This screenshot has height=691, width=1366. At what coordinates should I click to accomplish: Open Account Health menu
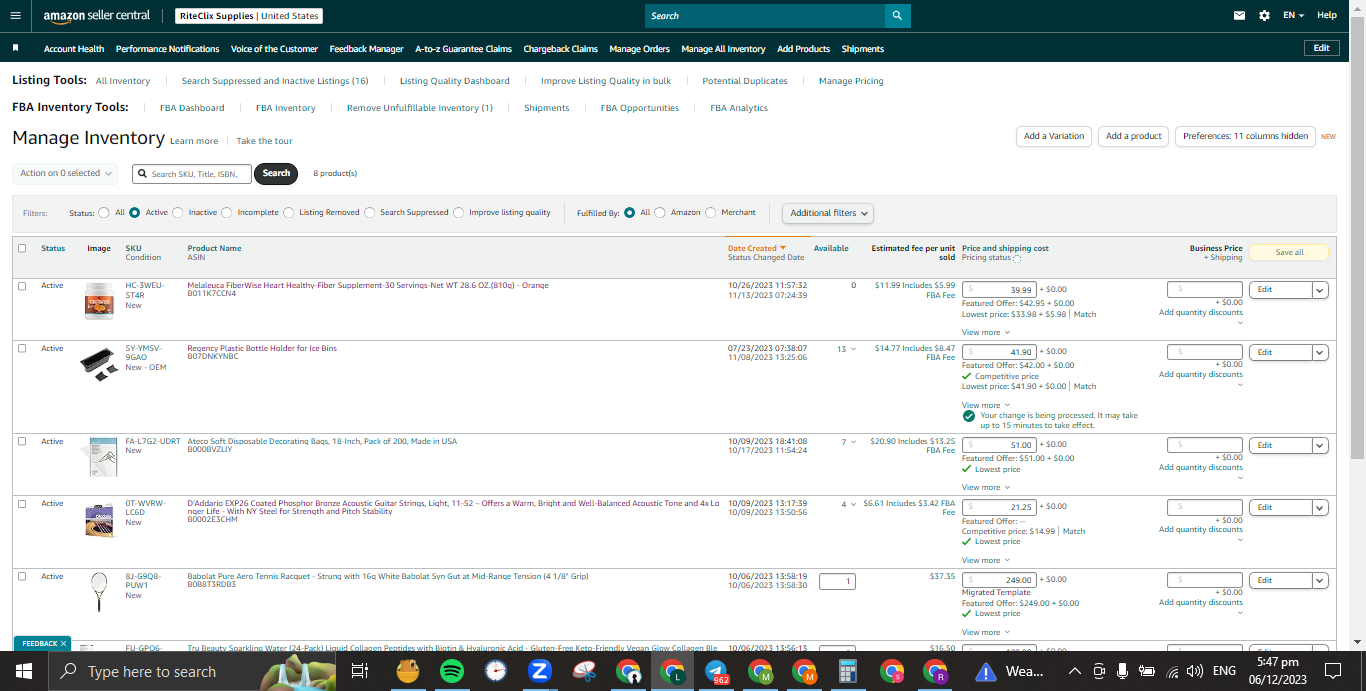74,49
